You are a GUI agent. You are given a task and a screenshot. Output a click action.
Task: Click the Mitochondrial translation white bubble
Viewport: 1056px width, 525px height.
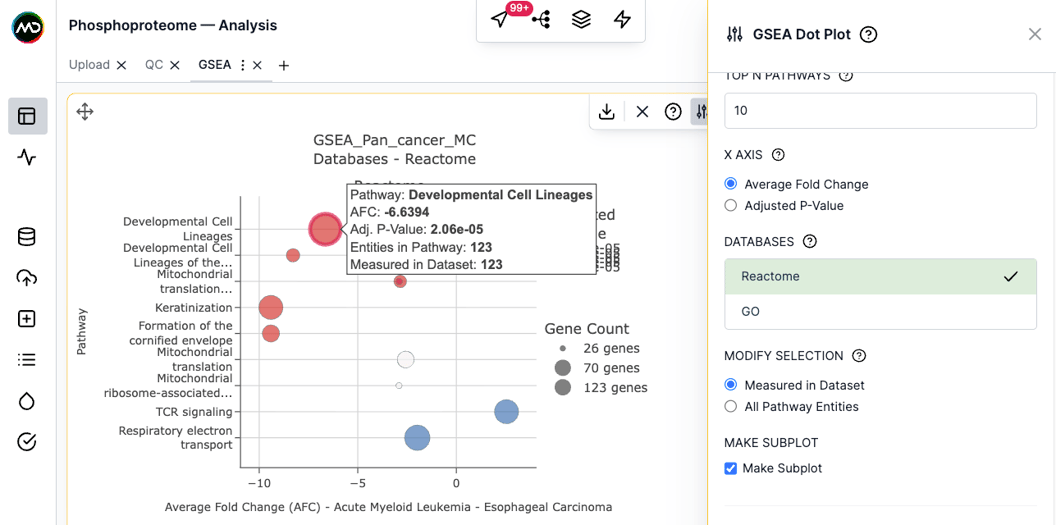(x=405, y=359)
